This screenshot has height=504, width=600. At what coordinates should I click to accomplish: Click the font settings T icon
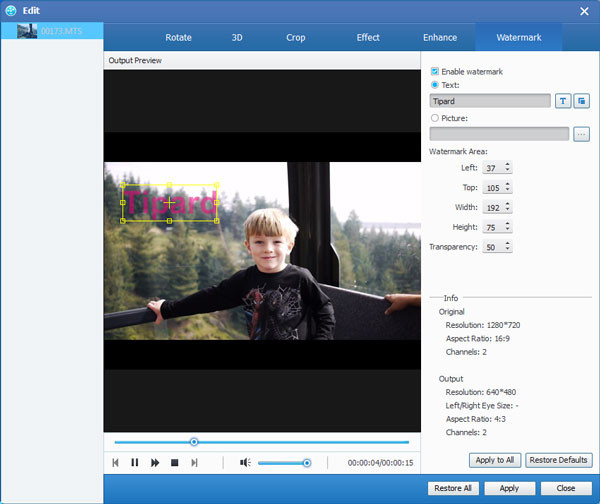pyautogui.click(x=563, y=101)
